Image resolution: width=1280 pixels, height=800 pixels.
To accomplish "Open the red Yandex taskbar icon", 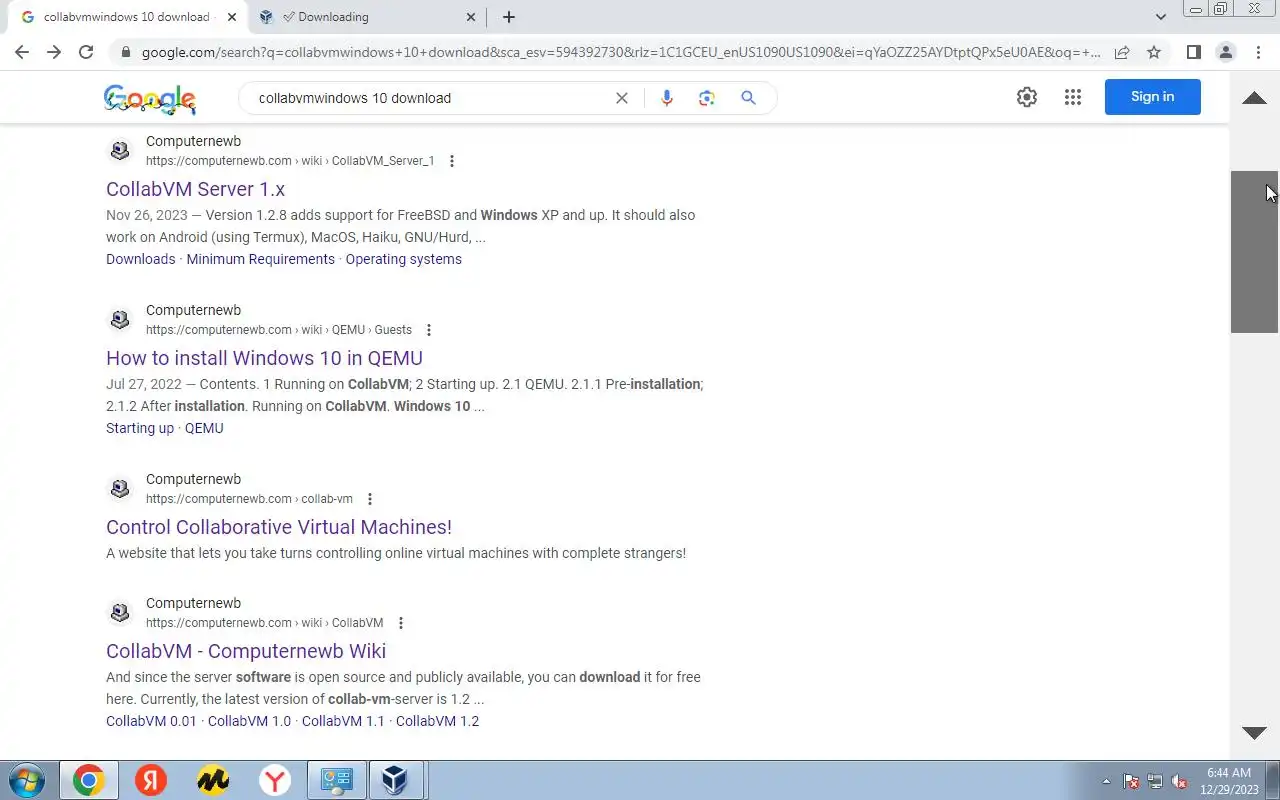I will point(151,780).
